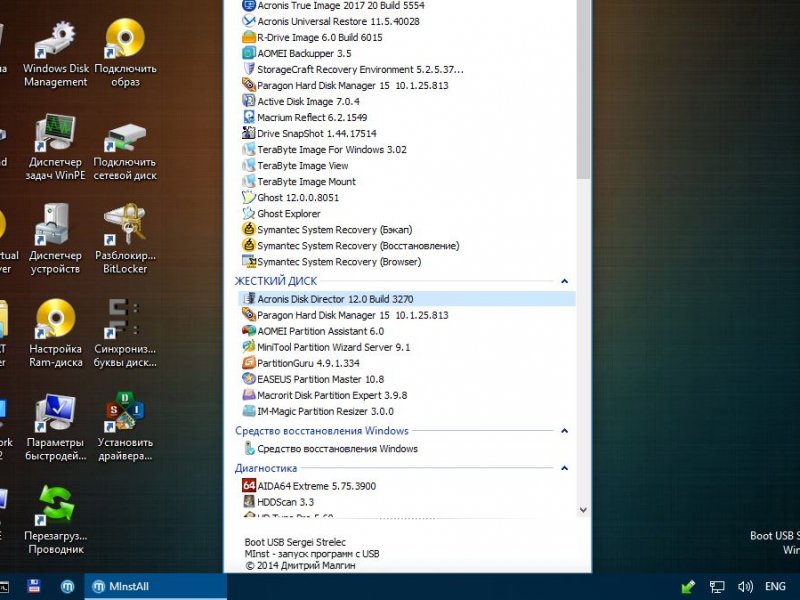Open Диспетчер устройств desktop shortcut
Viewport: 800px width, 600px height.
point(55,240)
